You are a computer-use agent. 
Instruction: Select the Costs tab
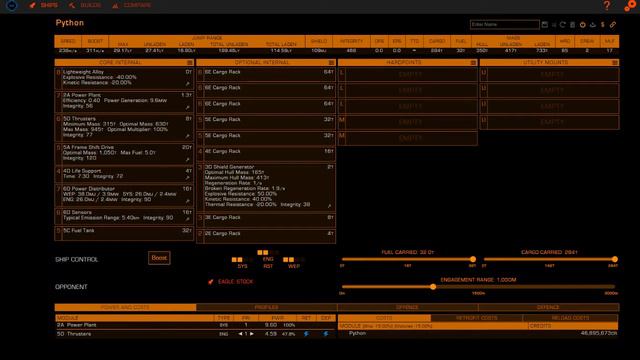pyautogui.click(x=384, y=318)
